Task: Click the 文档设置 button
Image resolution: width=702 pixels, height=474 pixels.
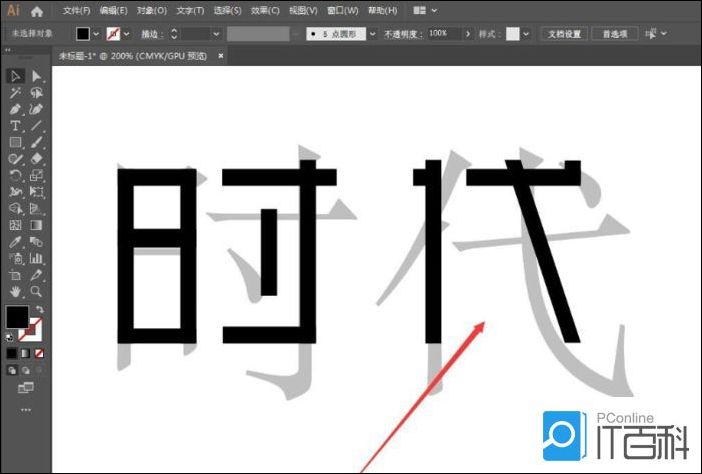Action: click(x=564, y=34)
